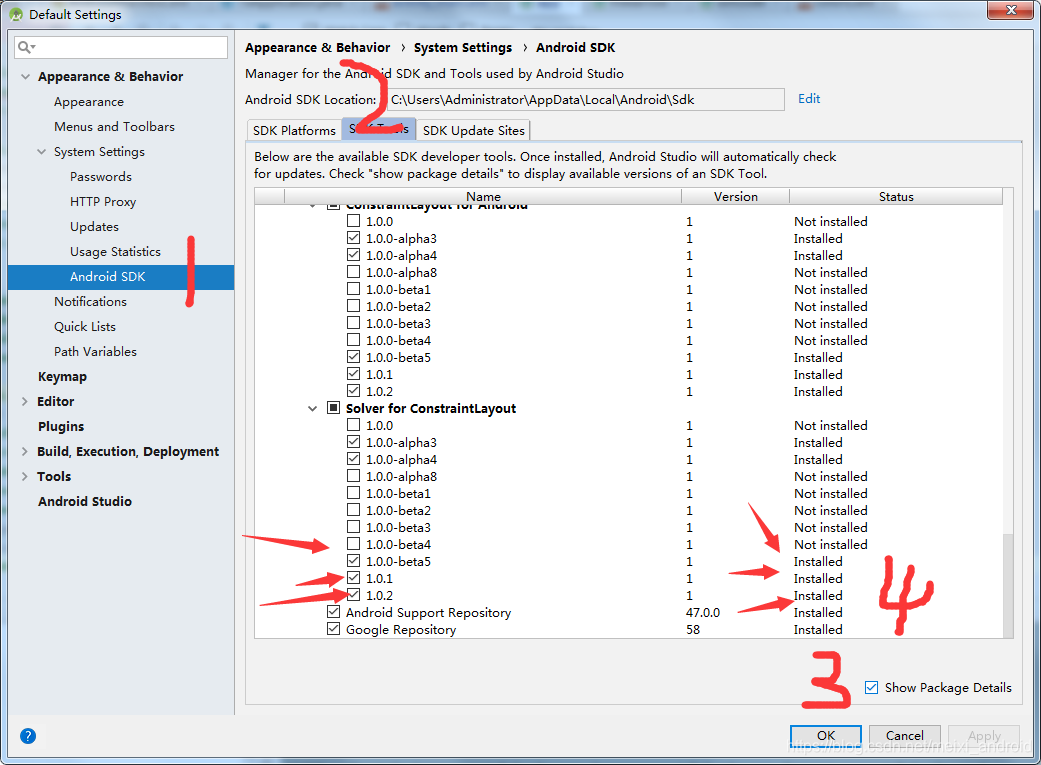This screenshot has width=1041, height=765.
Task: Collapse the System Settings tree node
Action: click(41, 151)
